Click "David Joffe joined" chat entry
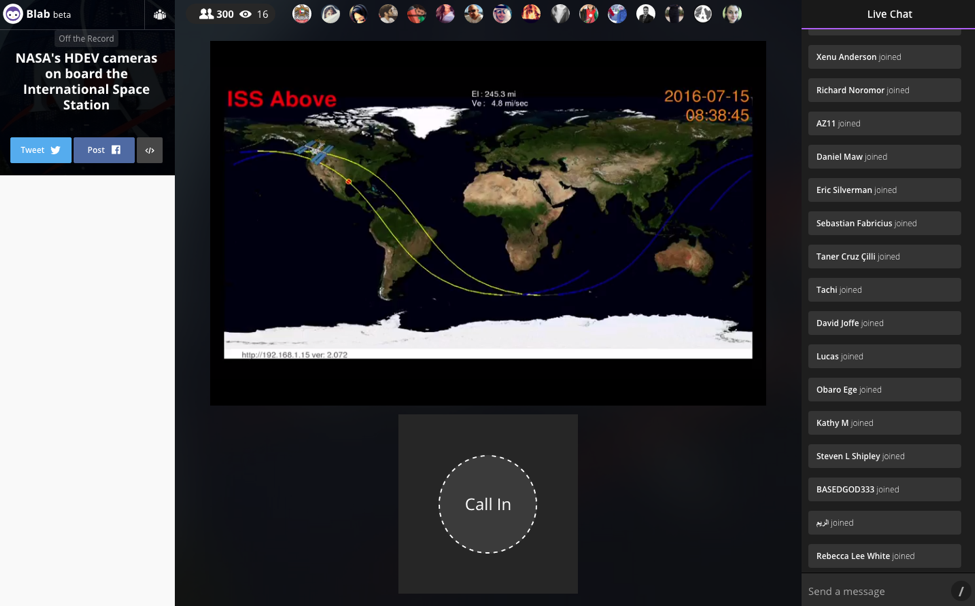 [x=884, y=323]
